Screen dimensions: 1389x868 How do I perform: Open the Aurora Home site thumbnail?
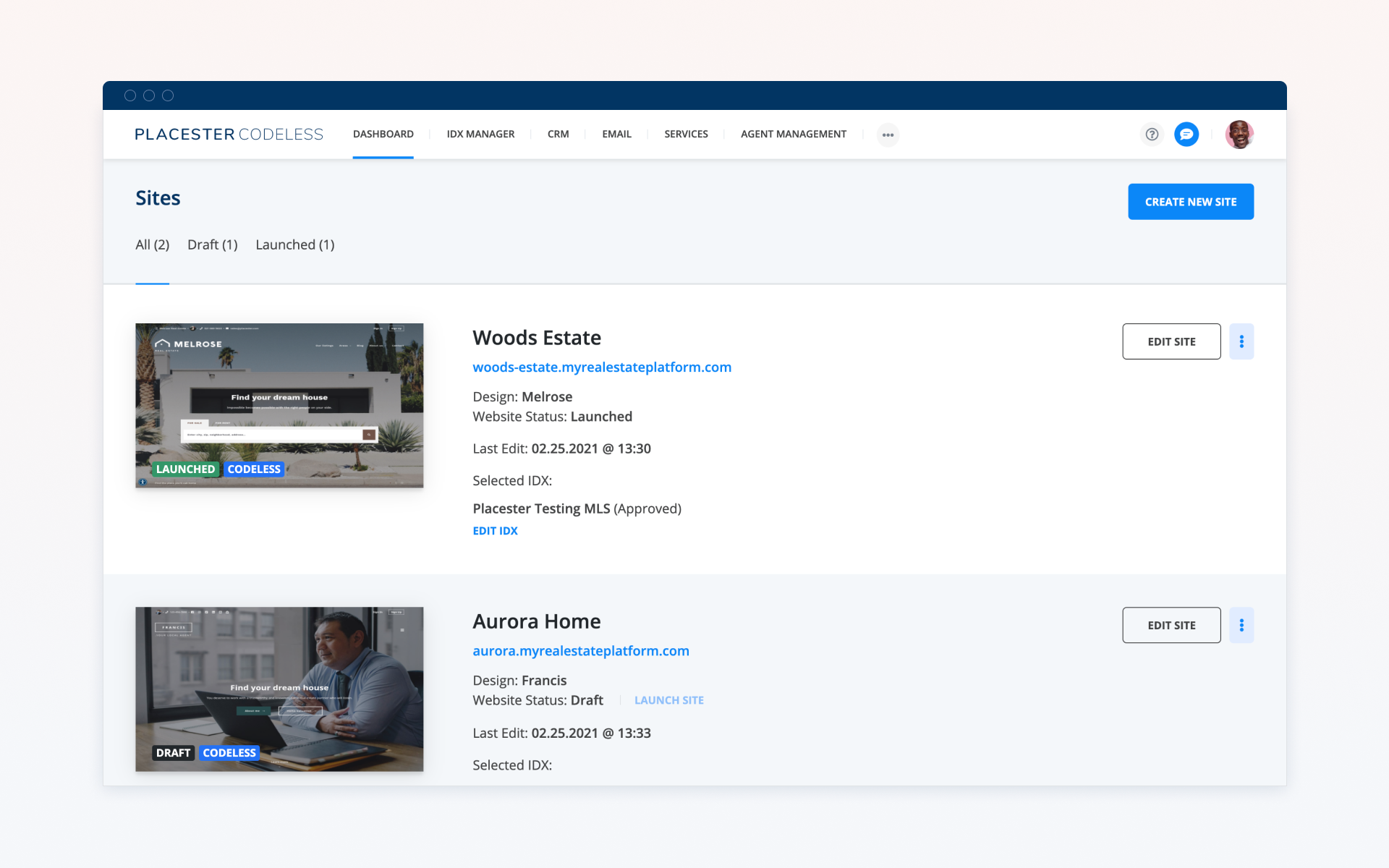(279, 689)
